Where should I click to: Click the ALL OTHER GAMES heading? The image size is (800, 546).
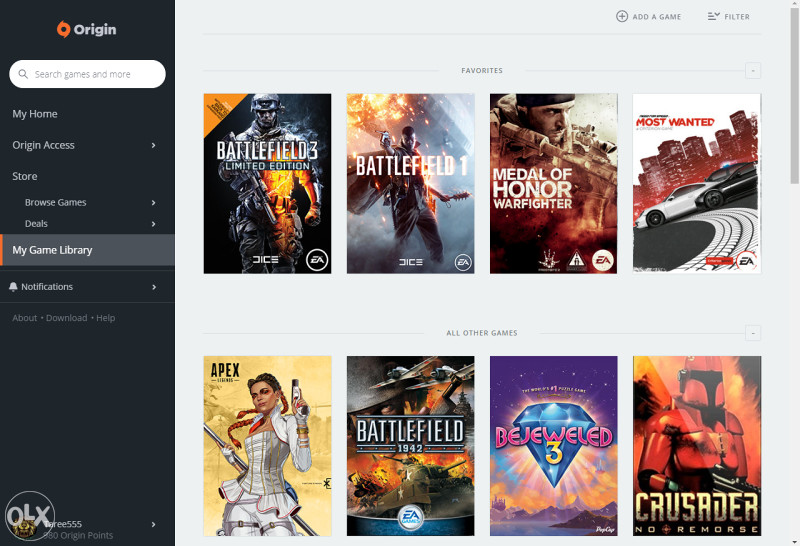(482, 333)
